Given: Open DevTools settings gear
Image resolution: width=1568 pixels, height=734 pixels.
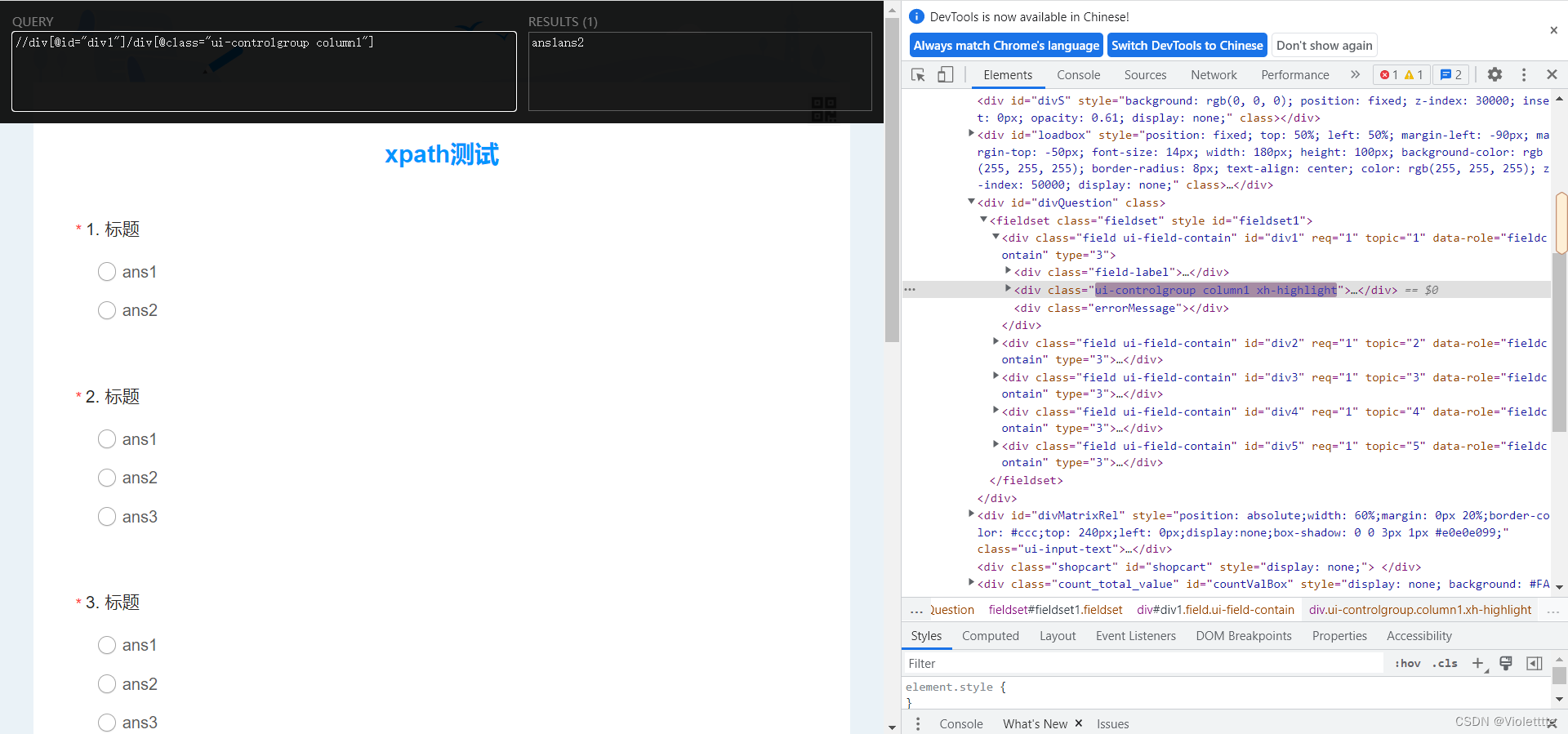Looking at the screenshot, I should [x=1494, y=75].
